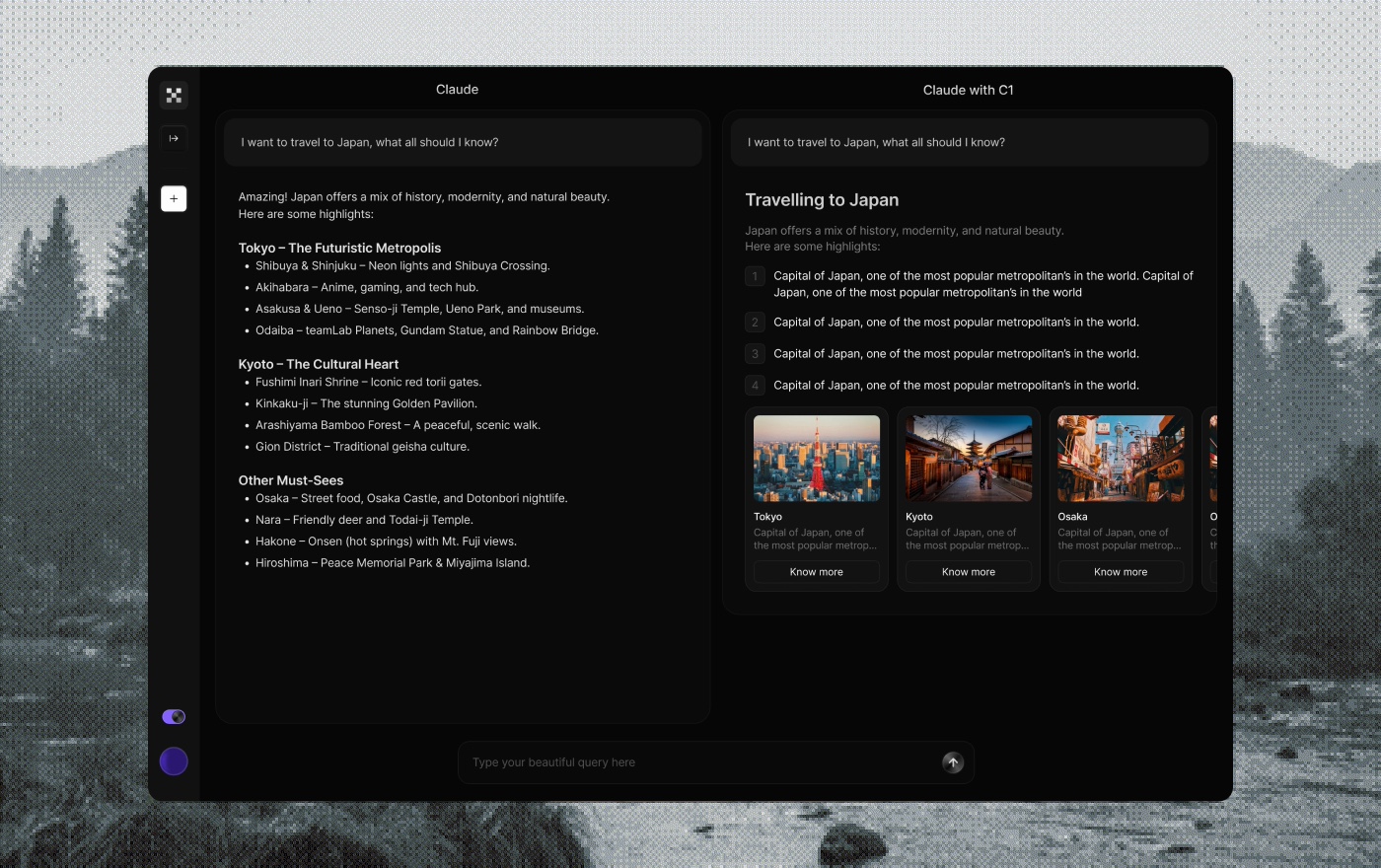This screenshot has width=1381, height=868.
Task: Click the Tokyo card title text
Action: pyautogui.click(x=767, y=517)
